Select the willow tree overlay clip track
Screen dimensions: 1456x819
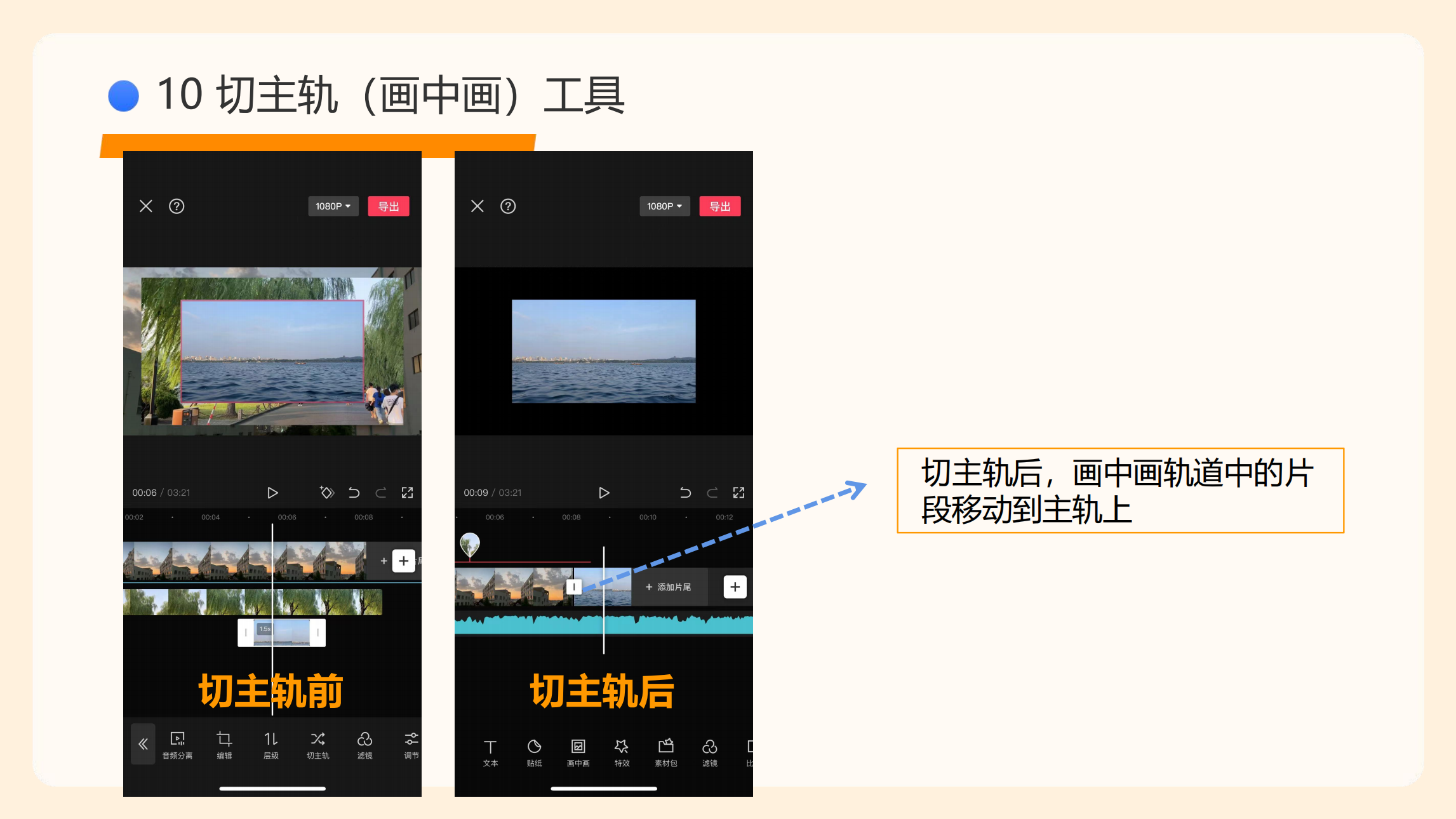tap(253, 603)
